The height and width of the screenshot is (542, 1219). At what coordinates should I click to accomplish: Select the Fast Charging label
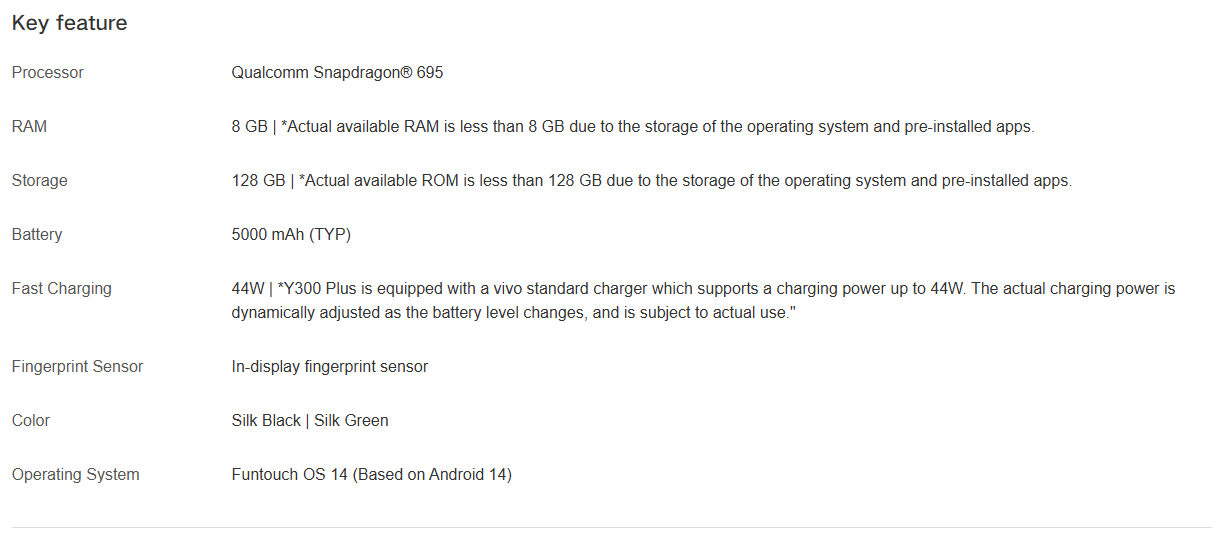tap(62, 289)
